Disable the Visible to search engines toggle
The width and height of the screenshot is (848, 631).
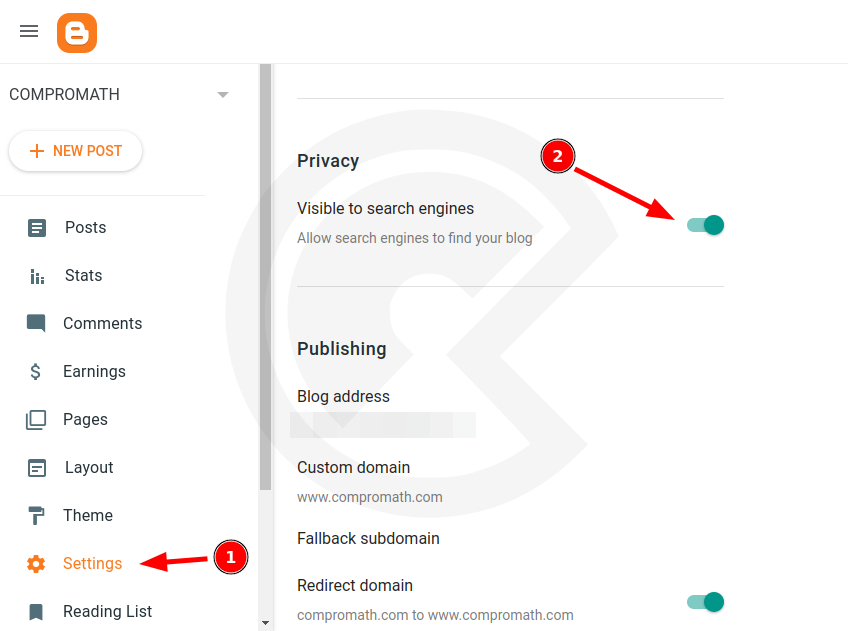705,225
